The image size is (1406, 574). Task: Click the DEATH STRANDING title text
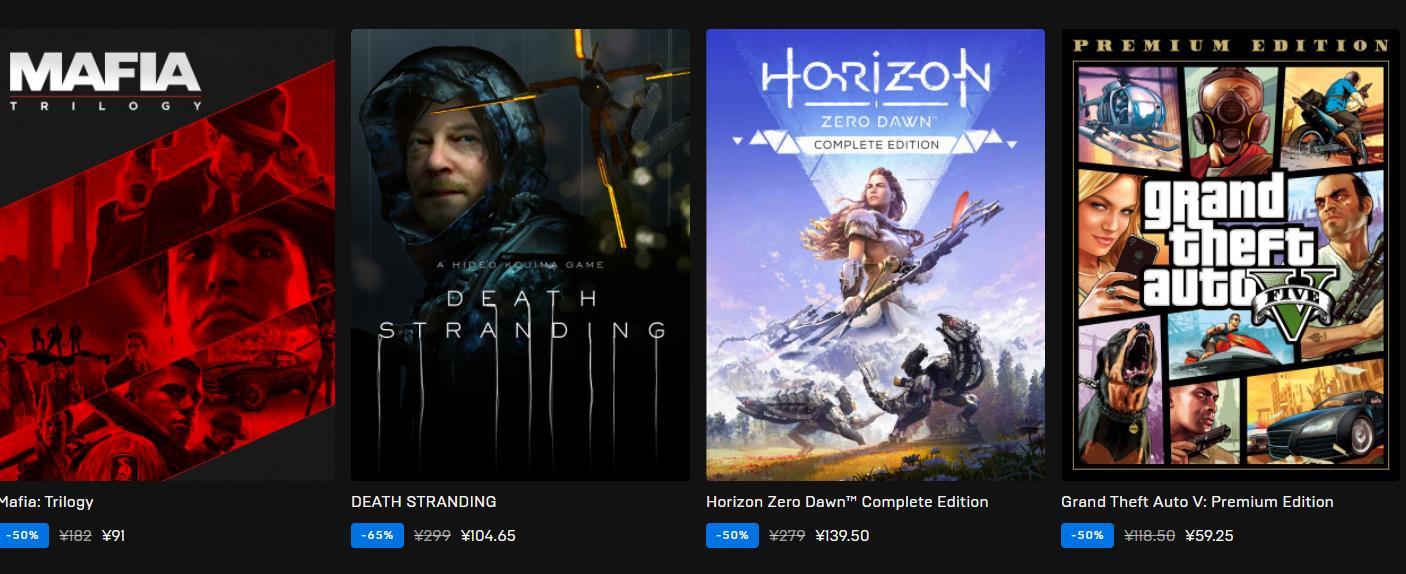pyautogui.click(x=424, y=502)
